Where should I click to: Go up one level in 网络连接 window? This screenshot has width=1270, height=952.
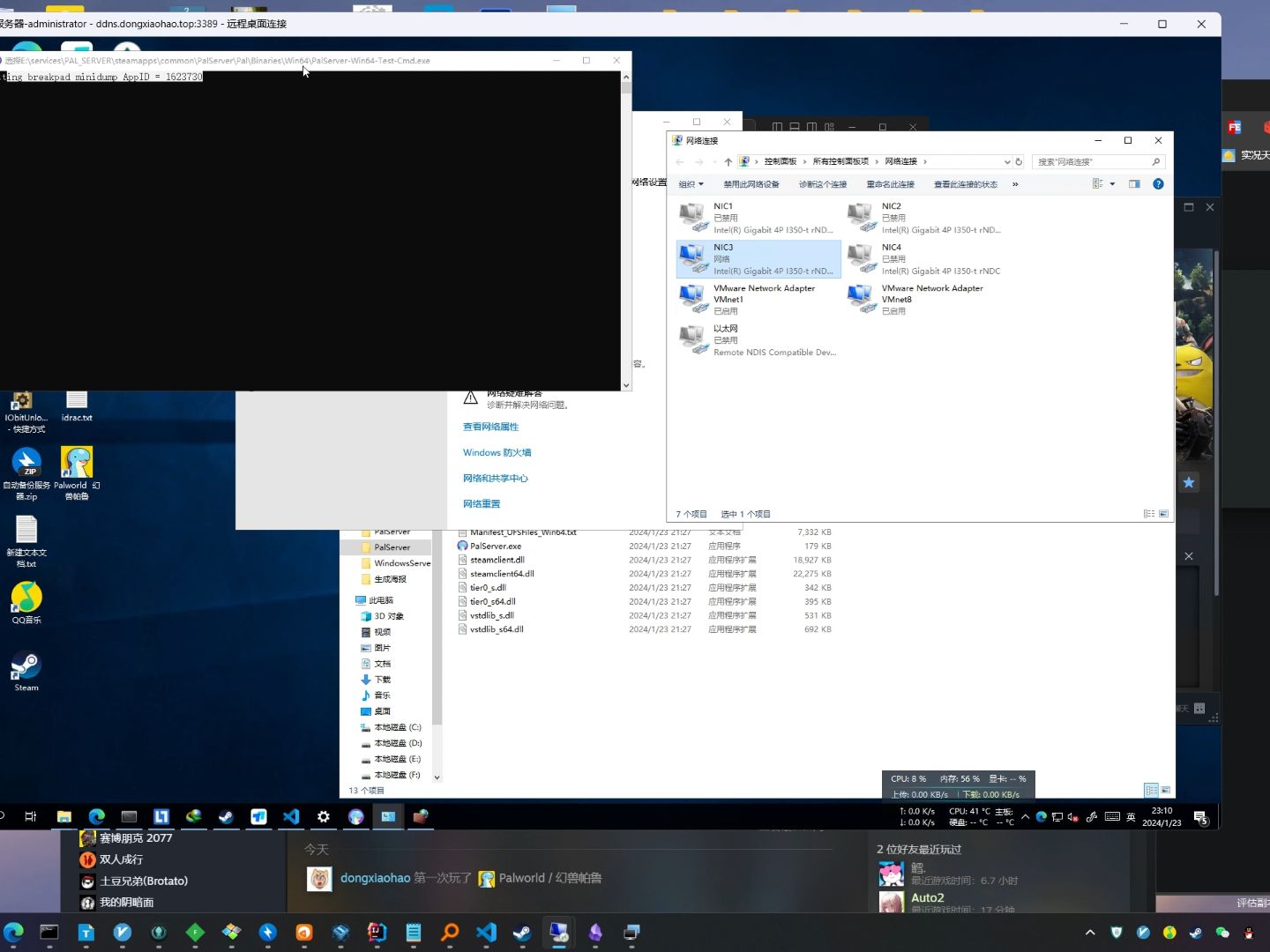tap(728, 162)
